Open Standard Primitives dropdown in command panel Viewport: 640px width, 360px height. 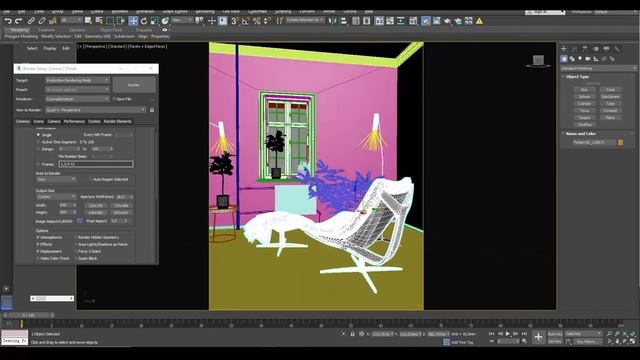tap(598, 68)
